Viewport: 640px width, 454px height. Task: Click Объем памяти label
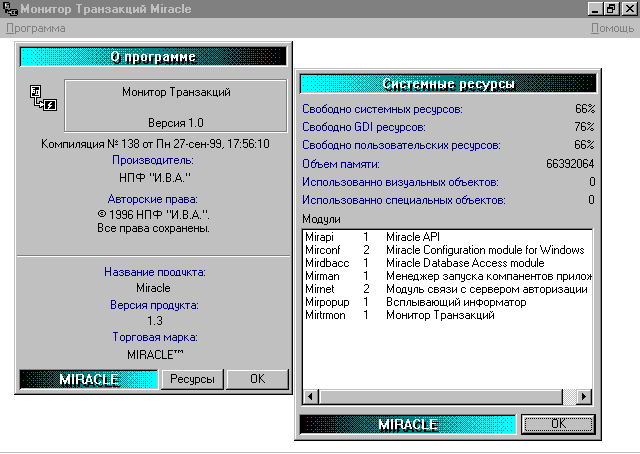coord(341,164)
